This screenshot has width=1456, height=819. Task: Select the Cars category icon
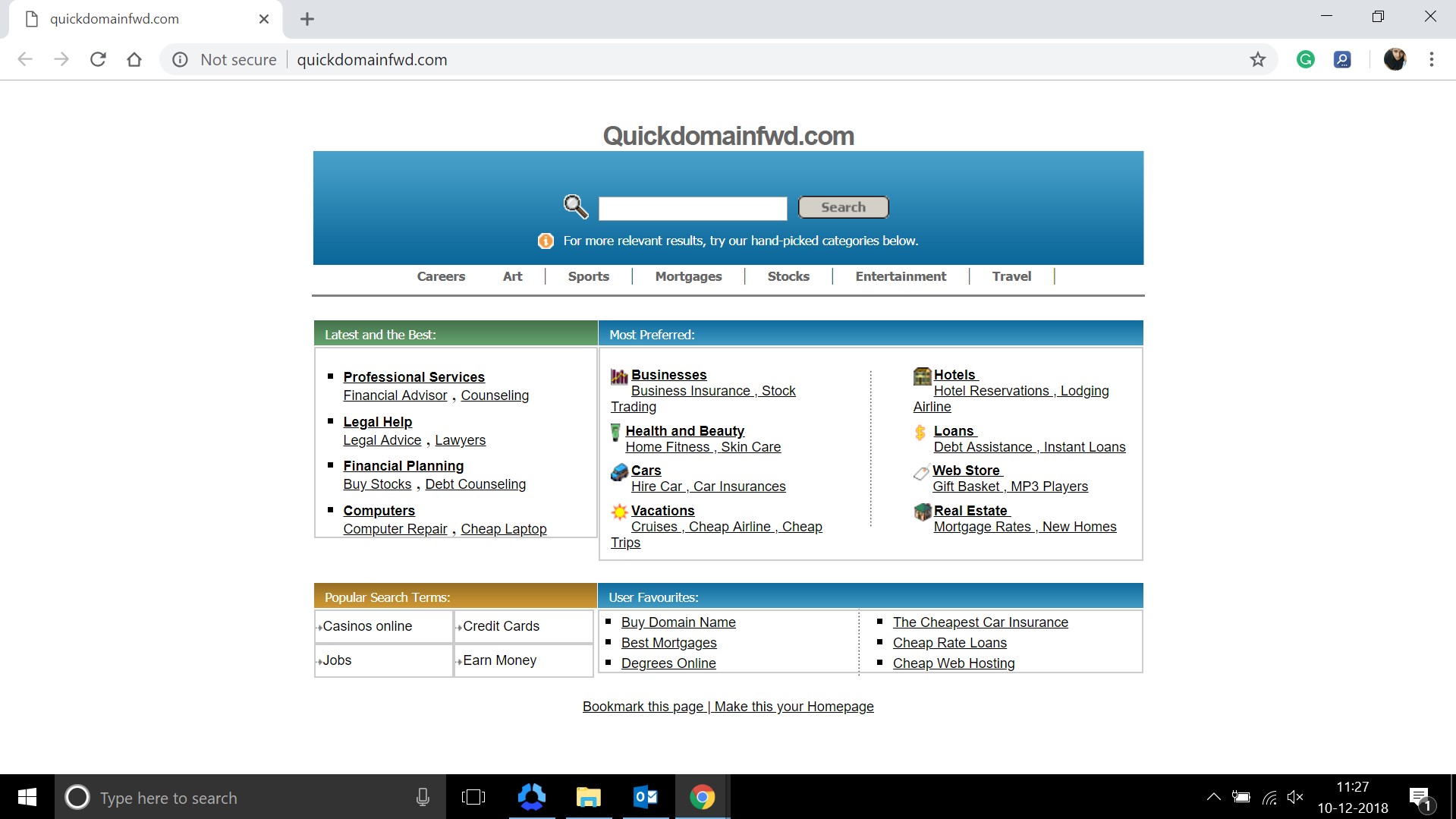[x=618, y=471]
